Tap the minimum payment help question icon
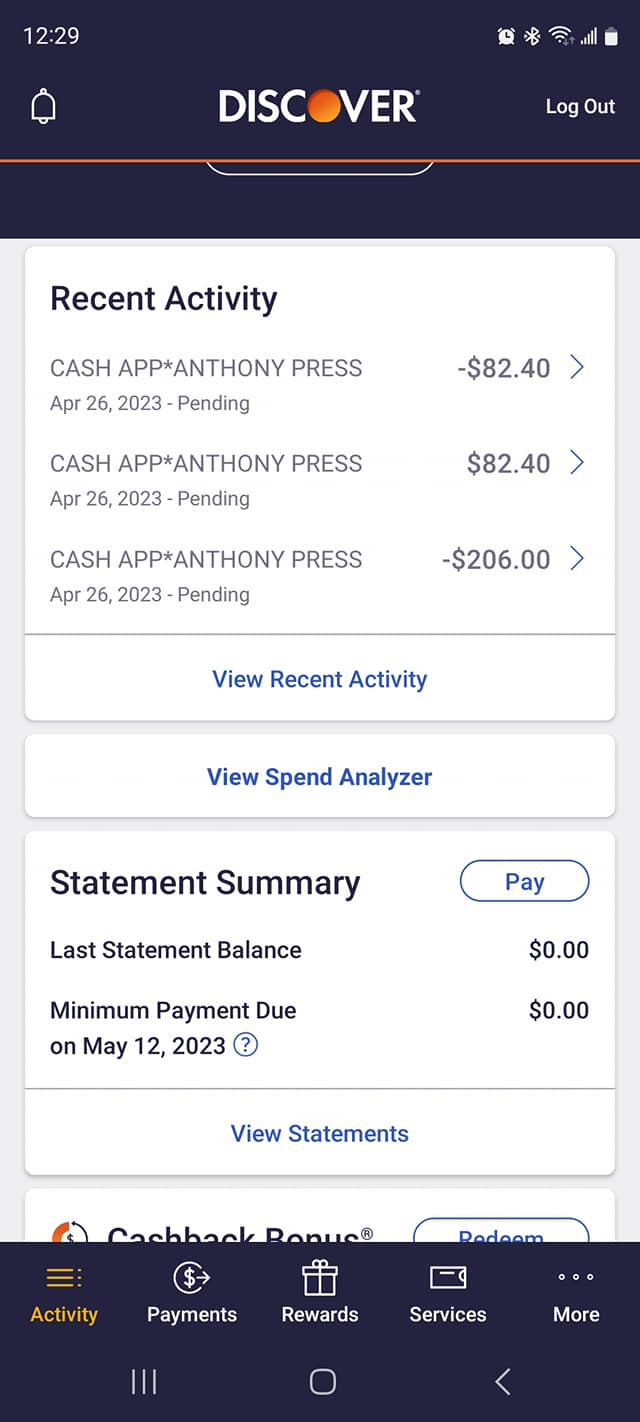The width and height of the screenshot is (640, 1422). coord(245,1046)
